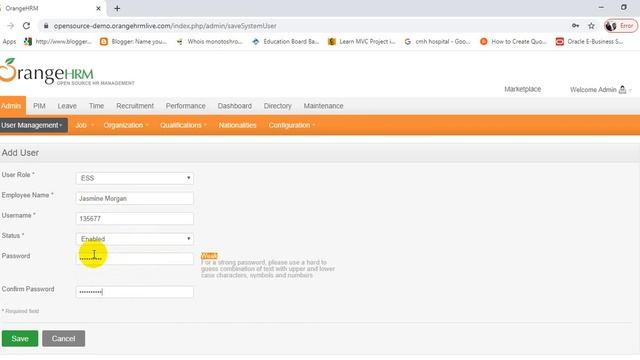Viewport: 640px width, 360px height.
Task: Restore the browser window size
Action: coord(624,7)
